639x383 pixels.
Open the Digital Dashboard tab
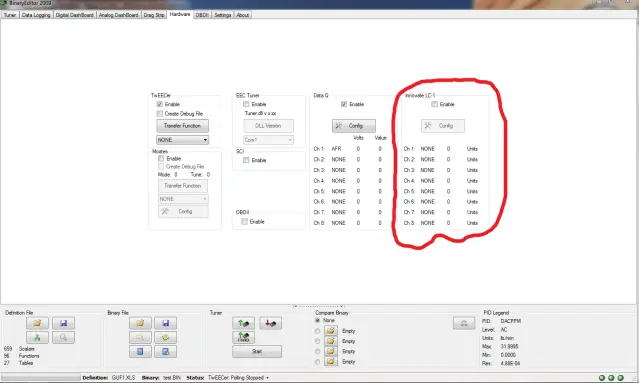point(75,15)
